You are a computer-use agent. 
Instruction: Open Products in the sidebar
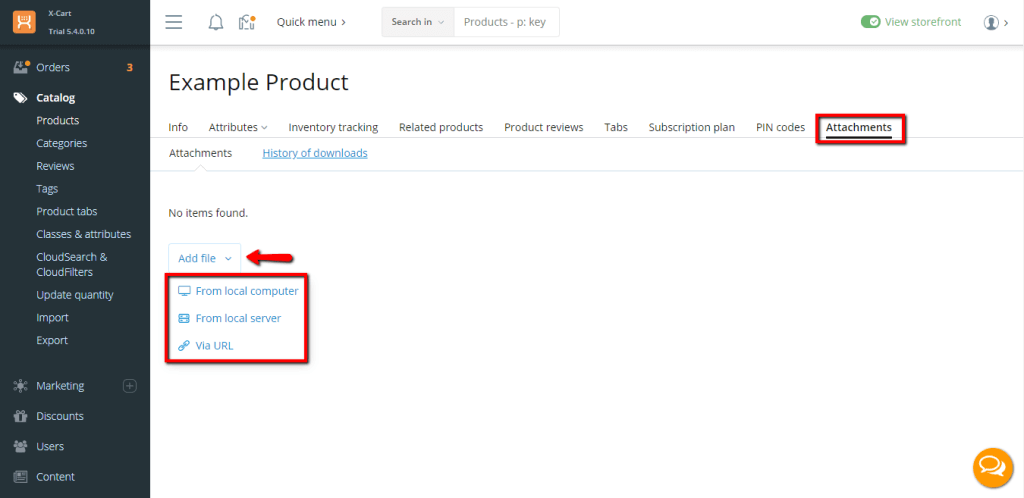pyautogui.click(x=57, y=120)
